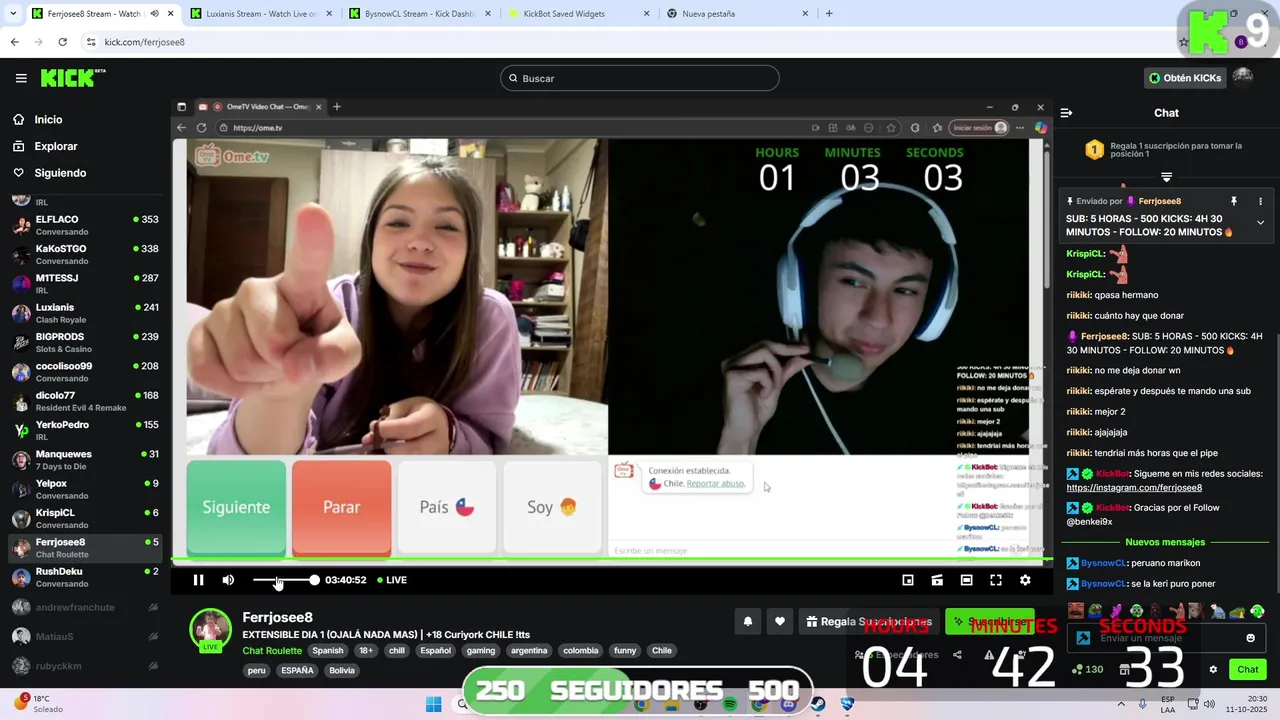Open Luxianis channel in sidebar
The image size is (1280, 720).
click(x=85, y=313)
